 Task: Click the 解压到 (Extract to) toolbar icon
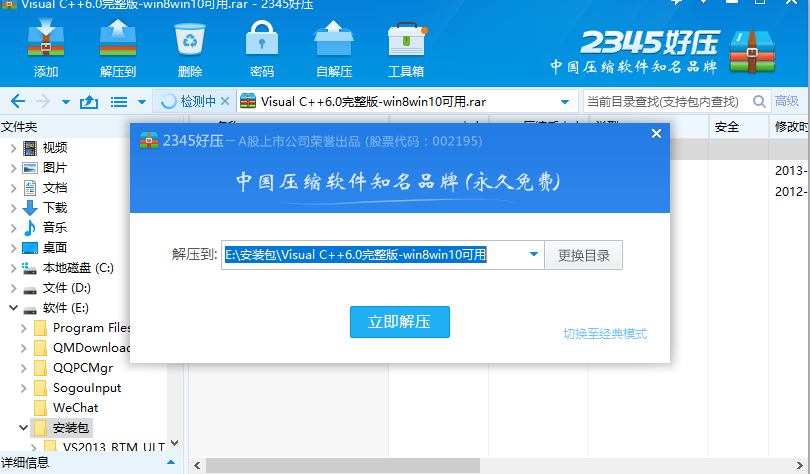(118, 48)
